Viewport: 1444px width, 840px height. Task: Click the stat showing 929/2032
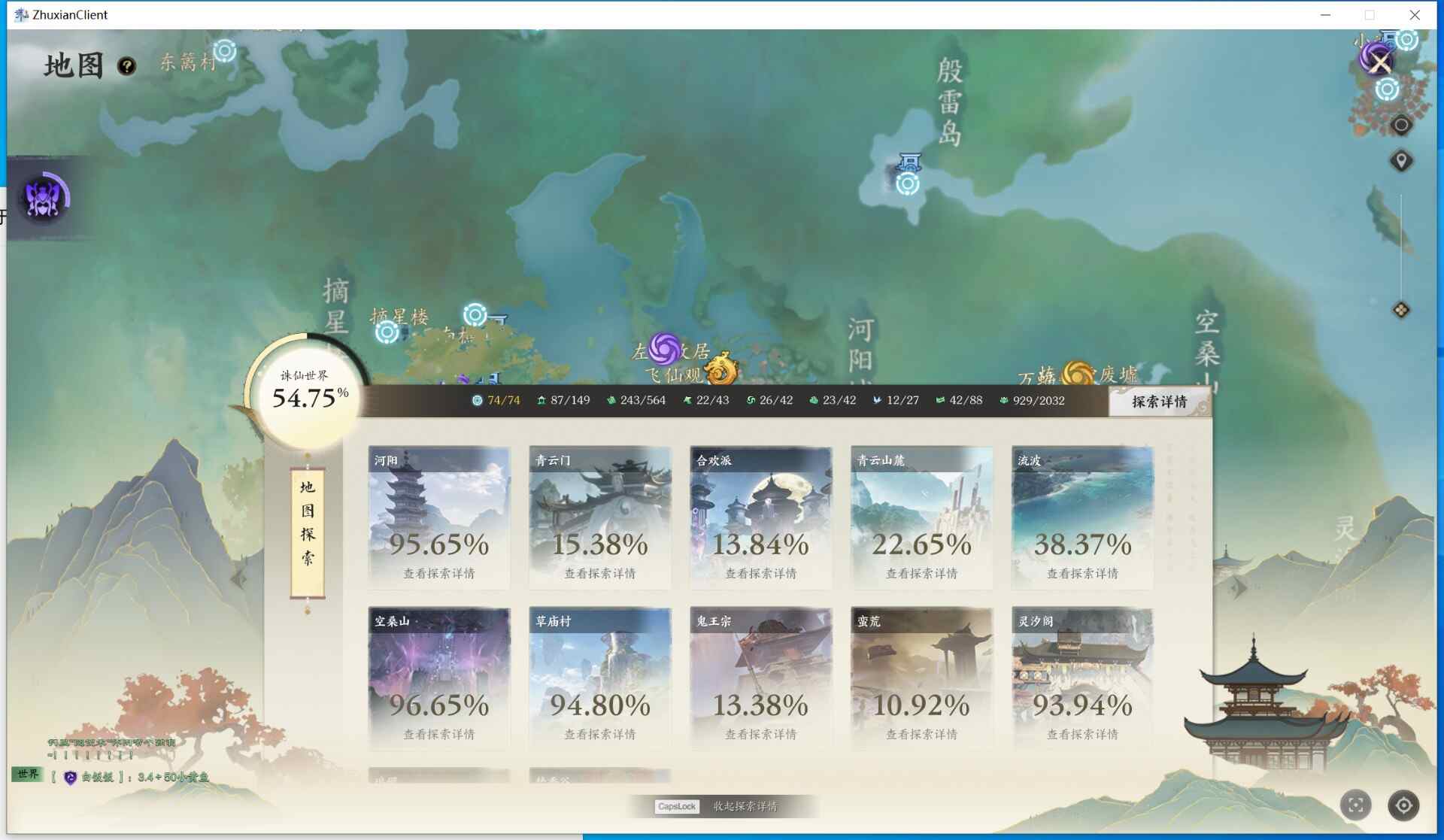click(x=1032, y=401)
